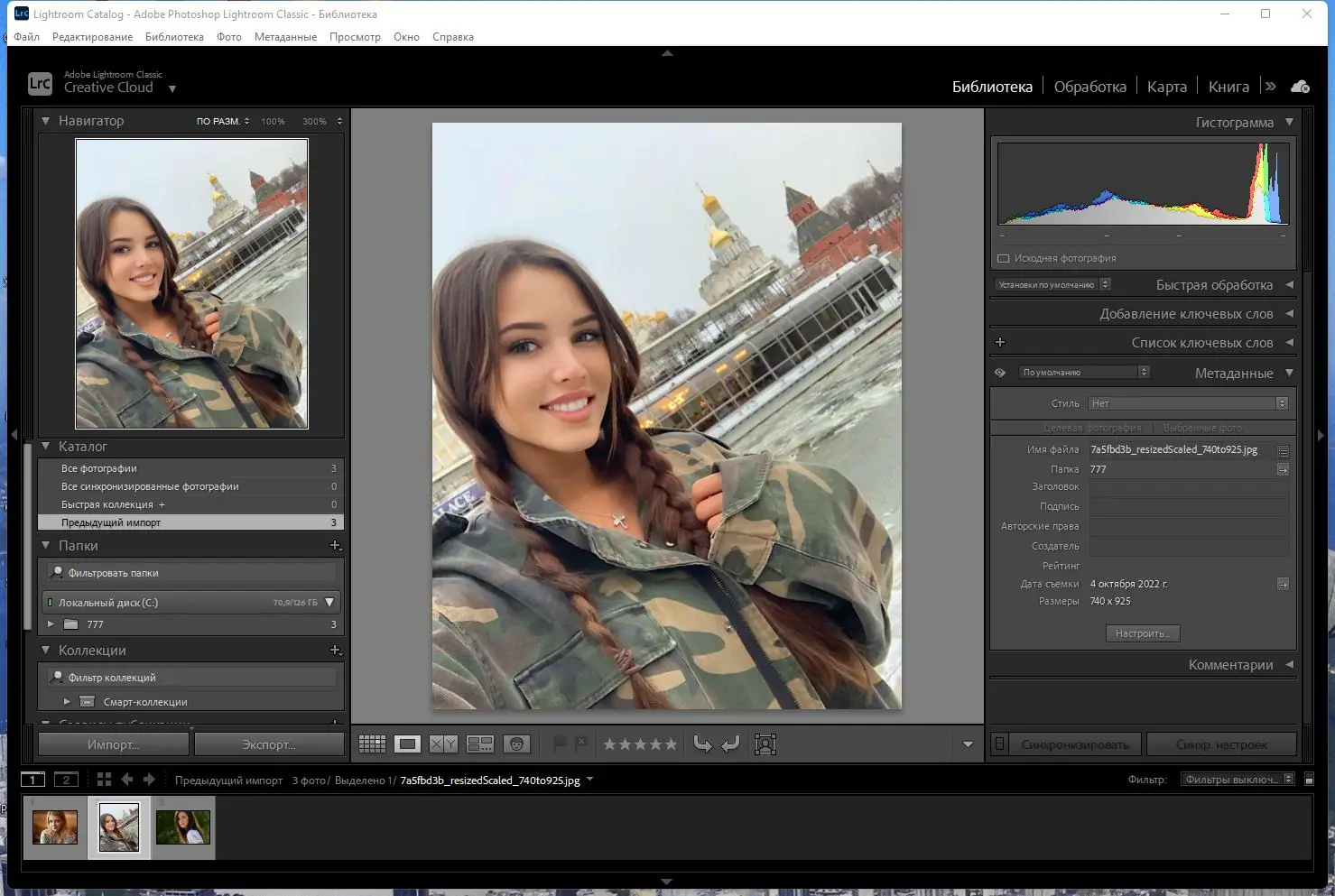Rotate photo clockwise with arrow icon
Screen dimensions: 1335x896
(730, 744)
